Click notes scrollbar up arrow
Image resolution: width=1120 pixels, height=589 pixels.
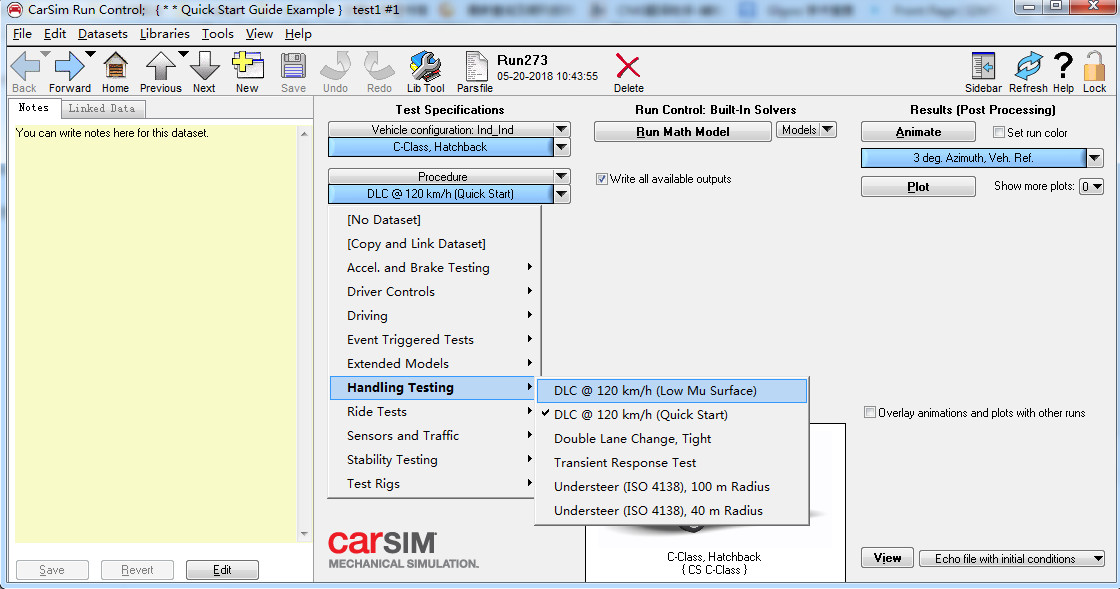pyautogui.click(x=304, y=134)
